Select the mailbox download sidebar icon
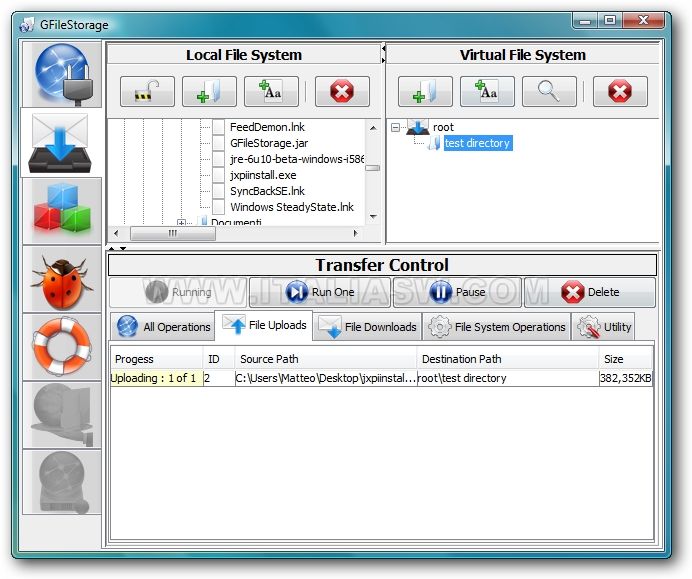The width and height of the screenshot is (692, 579). 61,143
